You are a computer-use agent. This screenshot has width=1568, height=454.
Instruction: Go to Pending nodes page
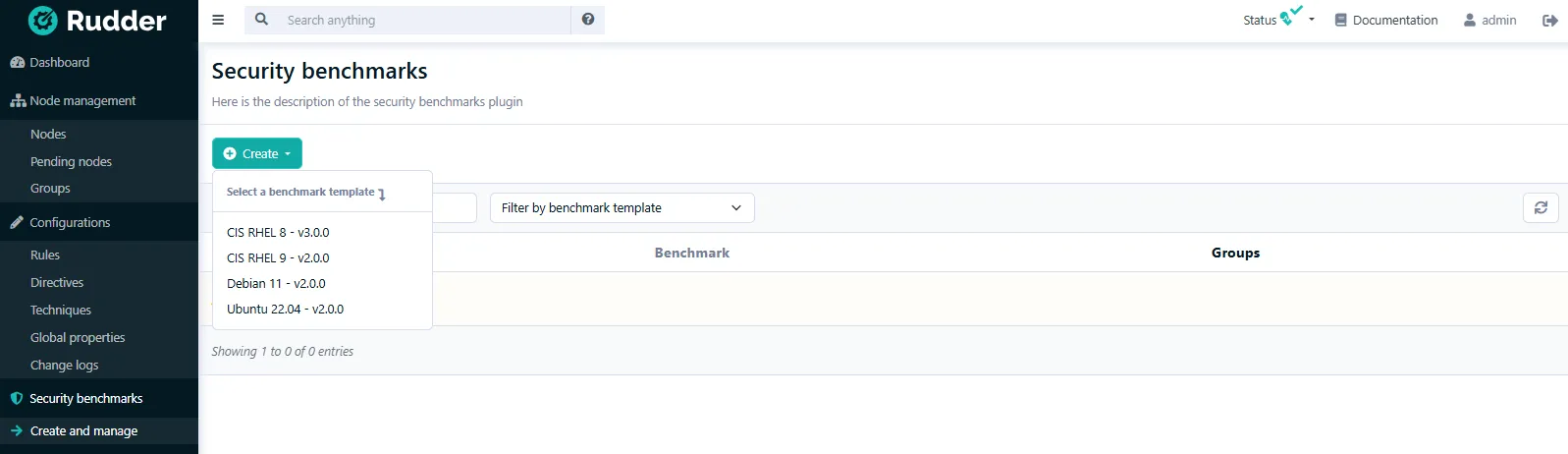pos(71,162)
